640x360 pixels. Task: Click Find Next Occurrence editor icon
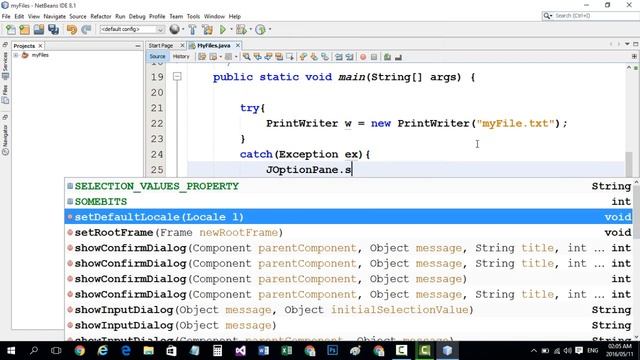(x=268, y=57)
